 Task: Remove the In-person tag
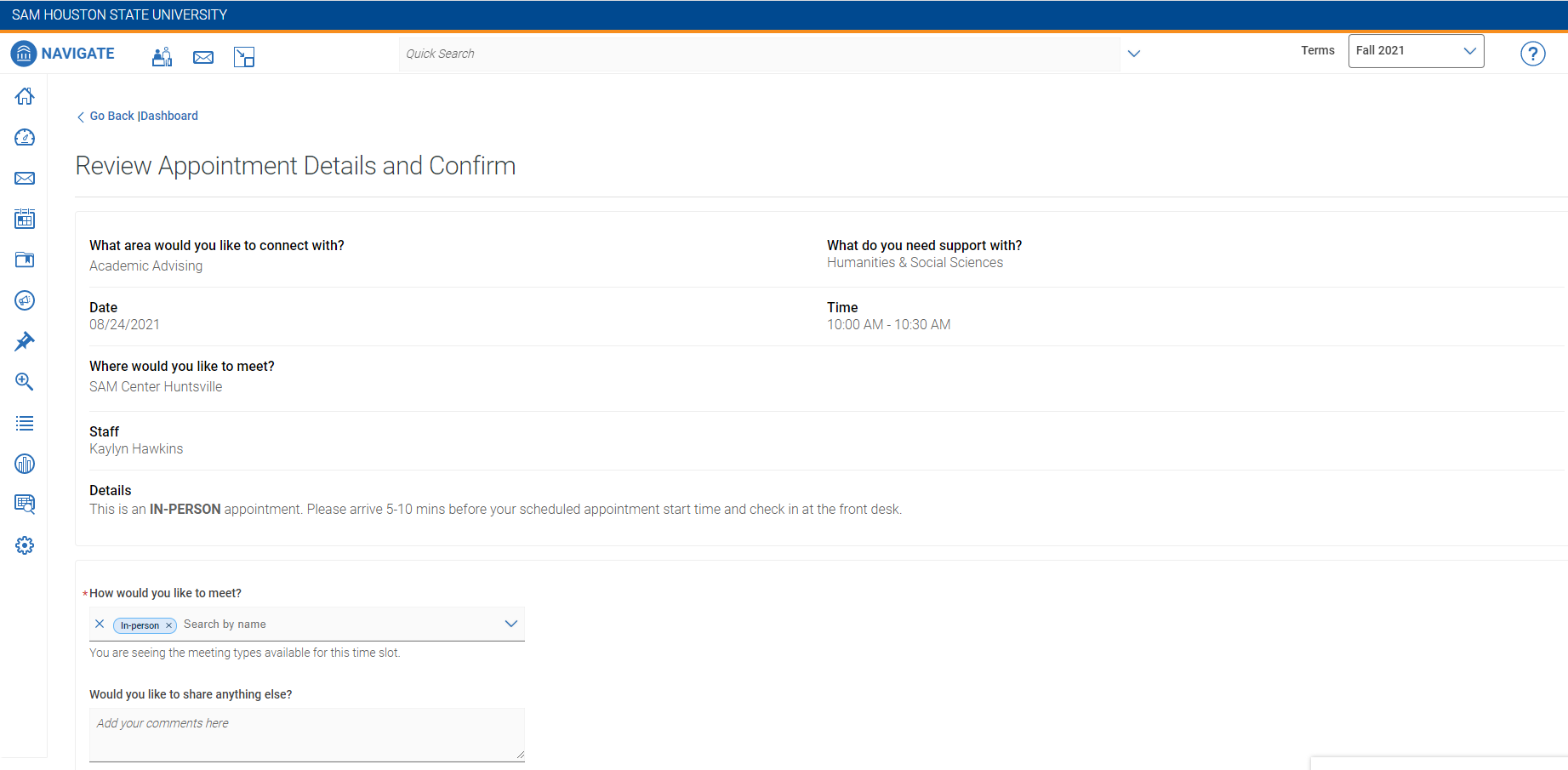(168, 625)
